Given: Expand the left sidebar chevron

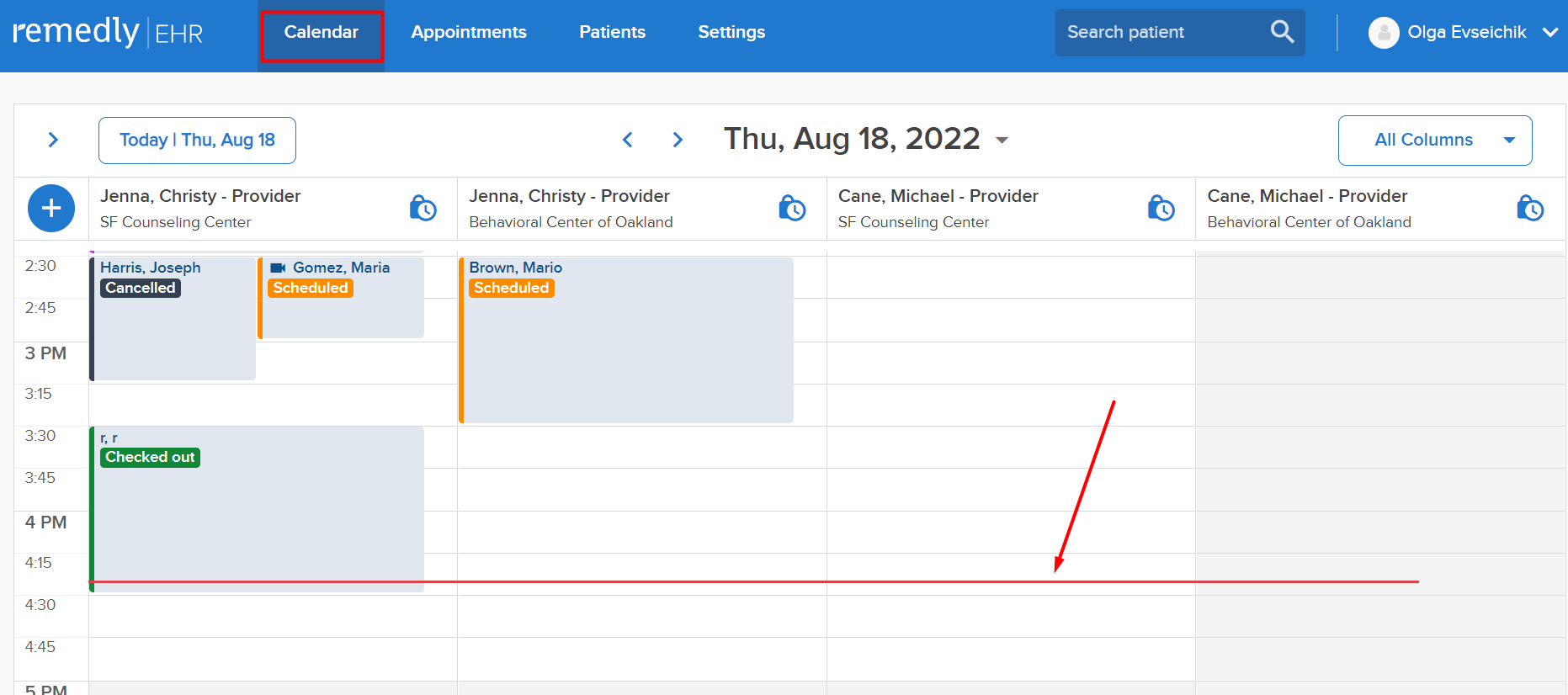Looking at the screenshot, I should [53, 140].
